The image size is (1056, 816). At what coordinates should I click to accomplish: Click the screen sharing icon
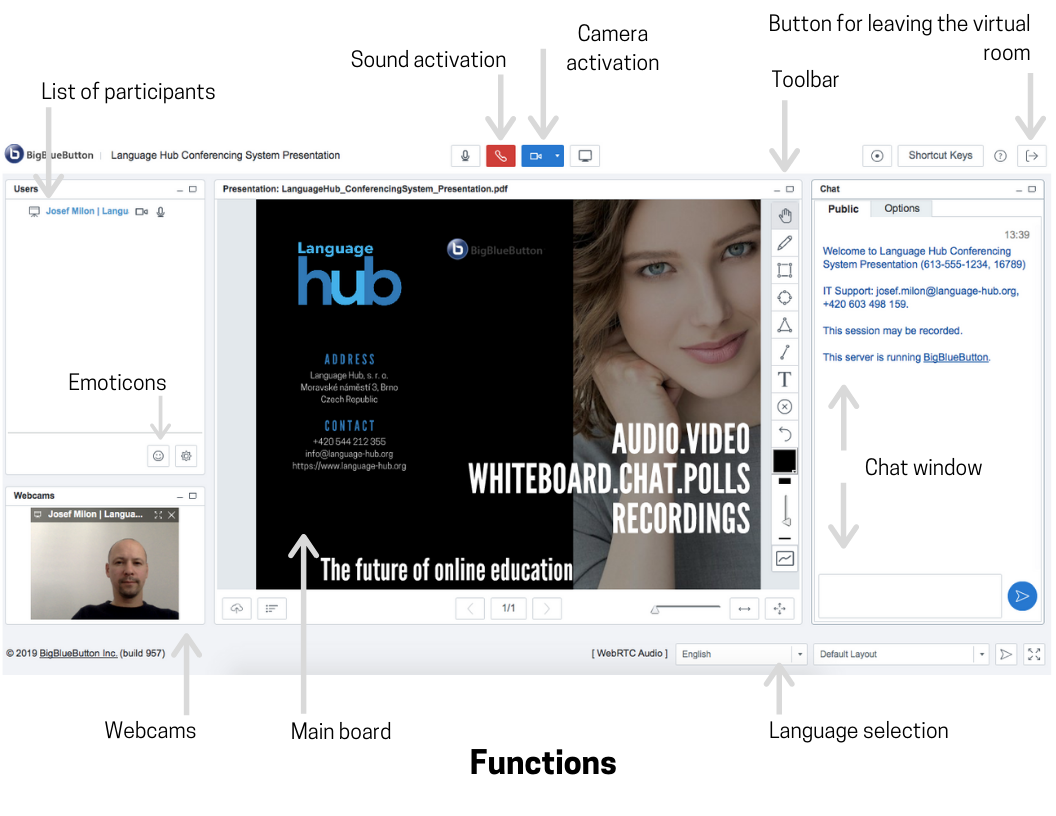pyautogui.click(x=585, y=156)
